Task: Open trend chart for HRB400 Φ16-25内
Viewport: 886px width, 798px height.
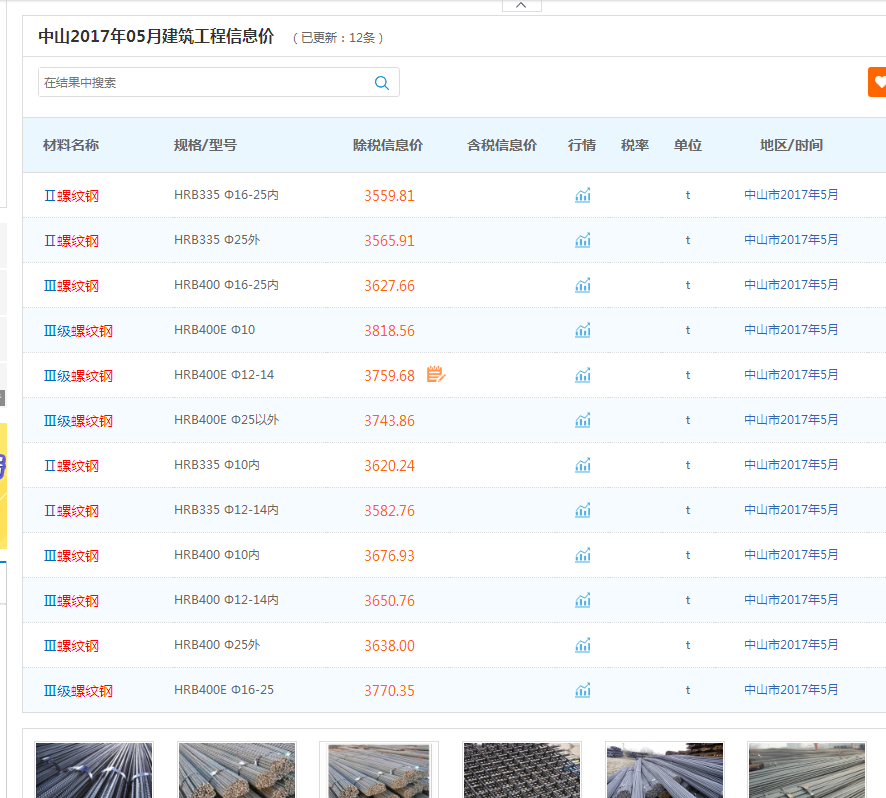Action: [583, 285]
